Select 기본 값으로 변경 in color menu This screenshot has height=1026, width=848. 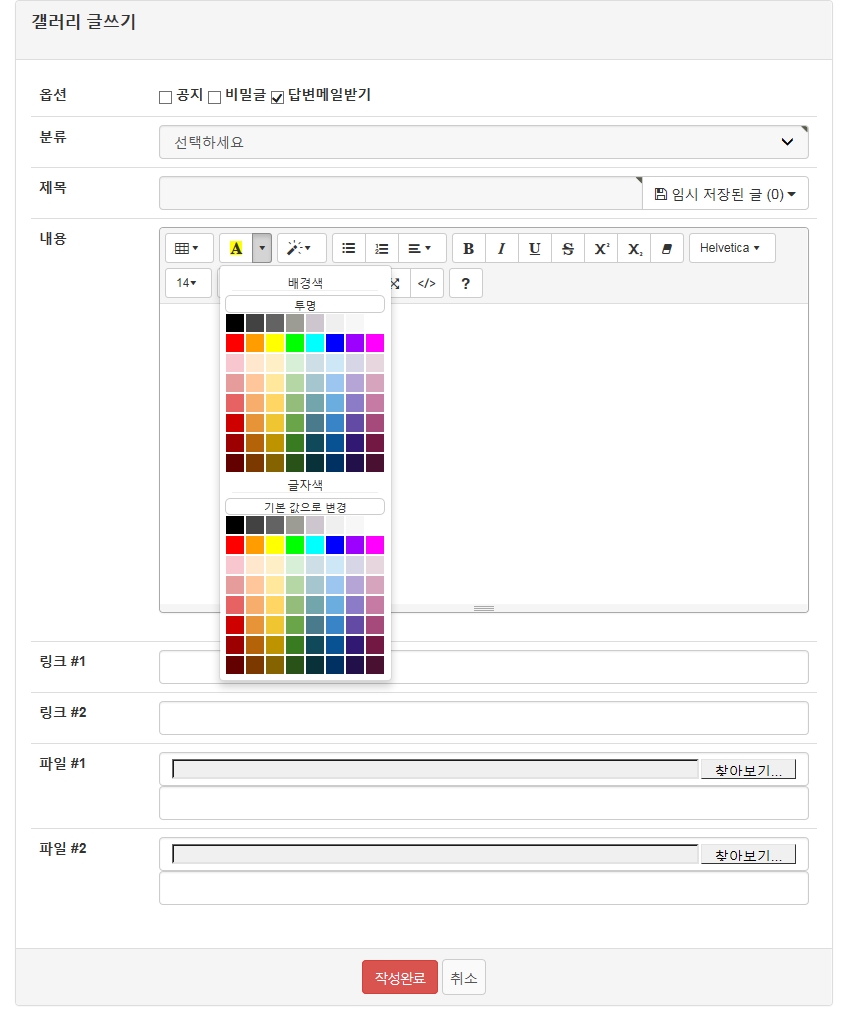pyautogui.click(x=304, y=507)
